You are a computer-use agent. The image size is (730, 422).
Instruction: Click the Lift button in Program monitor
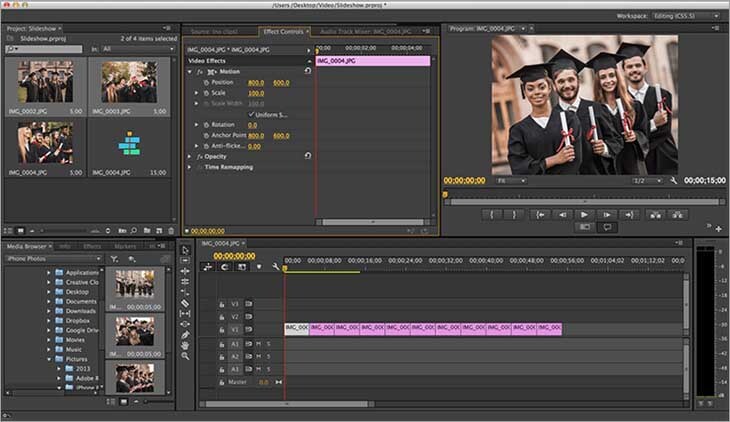[x=655, y=215]
